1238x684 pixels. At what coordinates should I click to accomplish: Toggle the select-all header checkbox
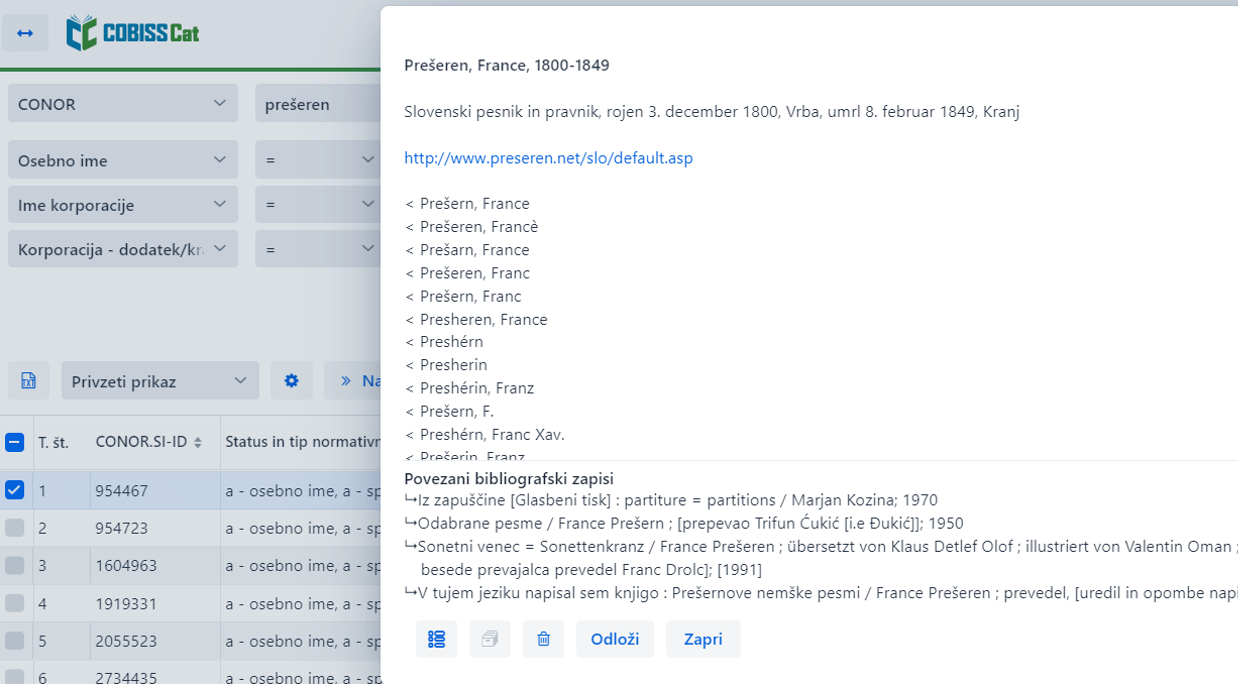[14, 442]
